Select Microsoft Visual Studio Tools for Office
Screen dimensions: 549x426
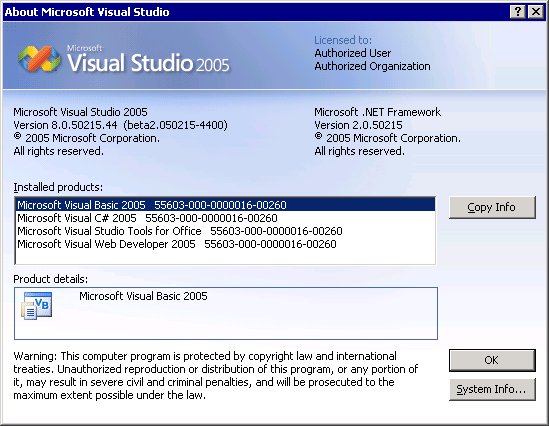click(x=225, y=231)
